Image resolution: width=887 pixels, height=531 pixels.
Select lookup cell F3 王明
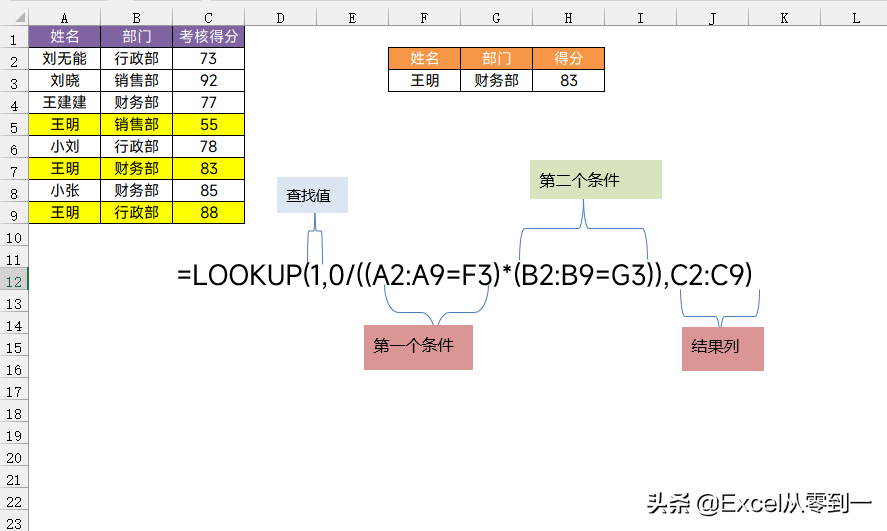(x=424, y=80)
